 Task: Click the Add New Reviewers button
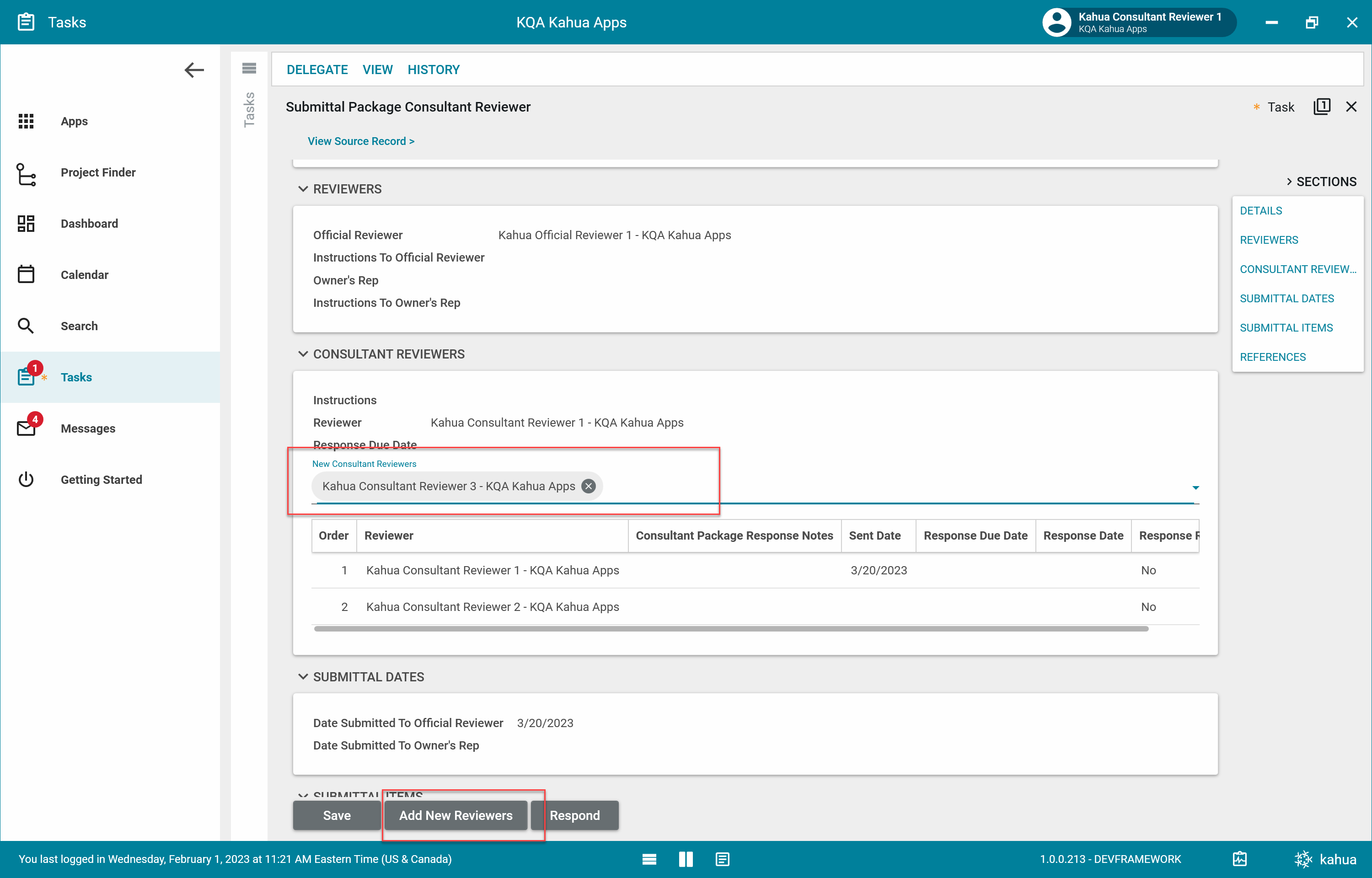[456, 815]
